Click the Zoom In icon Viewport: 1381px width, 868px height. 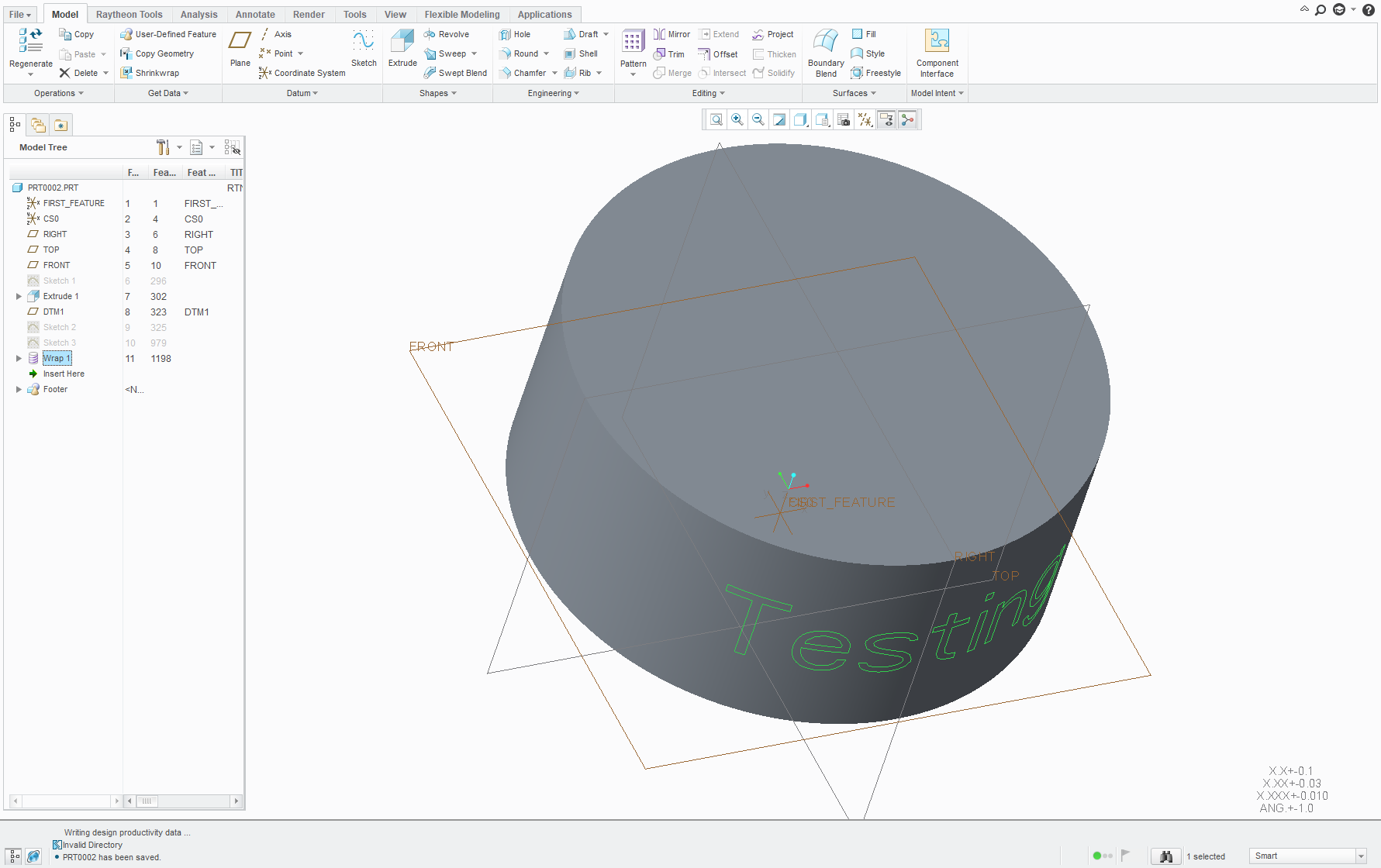click(737, 119)
